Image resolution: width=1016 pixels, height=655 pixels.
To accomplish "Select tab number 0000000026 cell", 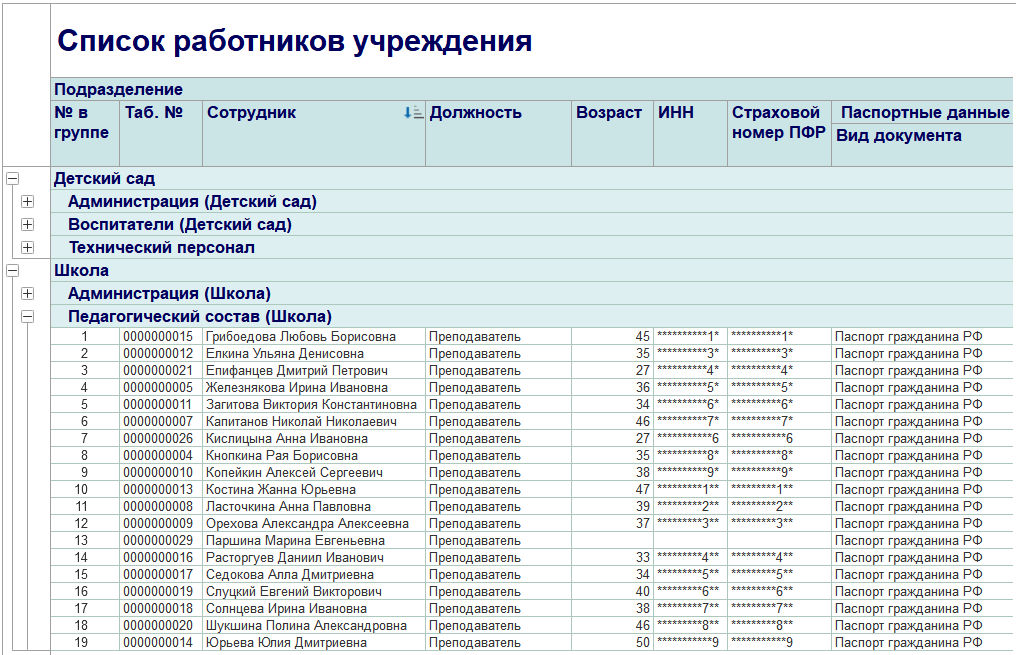I will [158, 439].
